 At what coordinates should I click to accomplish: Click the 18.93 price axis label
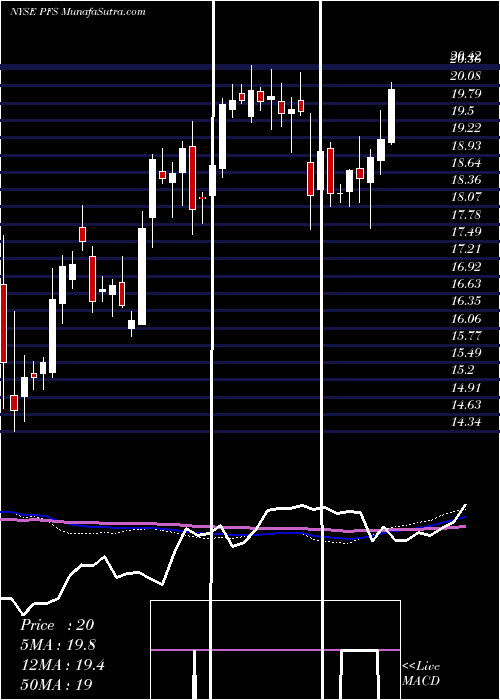pos(466,146)
